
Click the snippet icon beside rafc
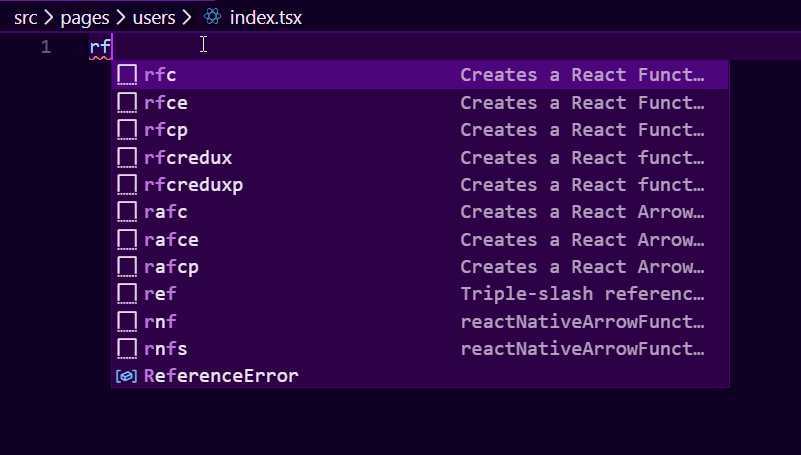tap(127, 212)
